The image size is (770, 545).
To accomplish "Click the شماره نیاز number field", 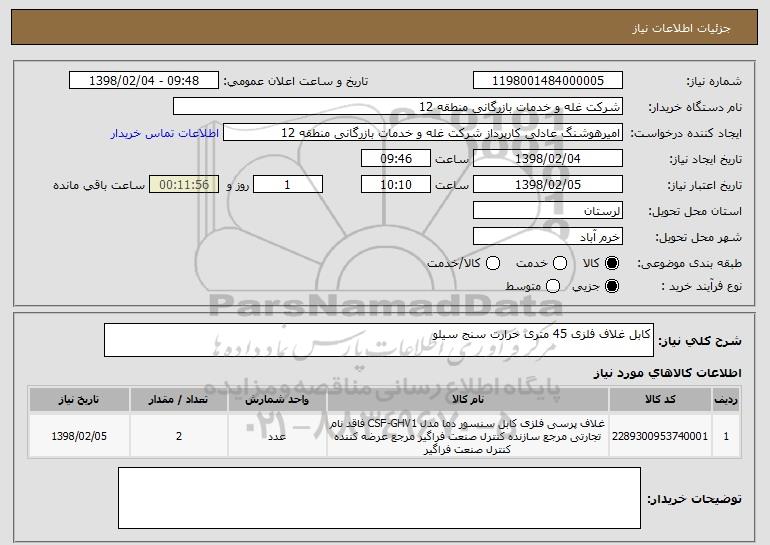I will 546,81.
